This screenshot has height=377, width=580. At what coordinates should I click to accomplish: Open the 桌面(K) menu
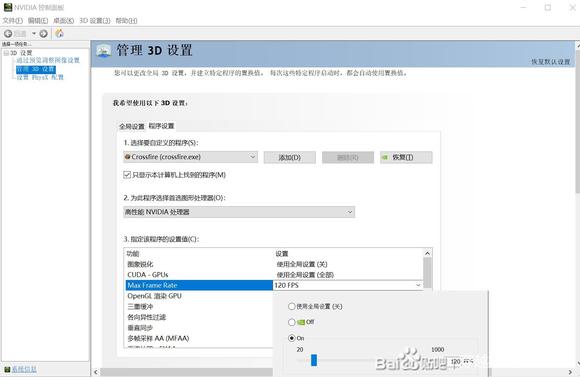pyautogui.click(x=64, y=21)
